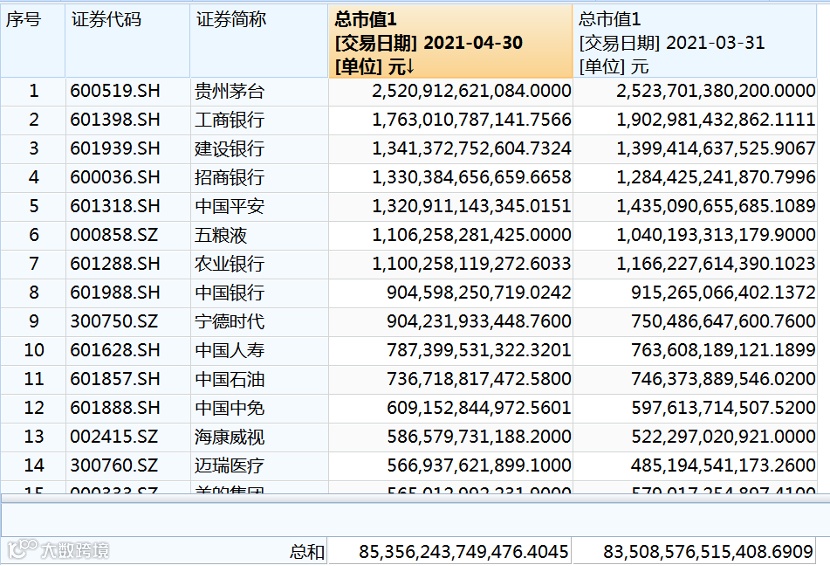
Task: Select value 1,106,258,281,425.0000
Action: (x=471, y=235)
